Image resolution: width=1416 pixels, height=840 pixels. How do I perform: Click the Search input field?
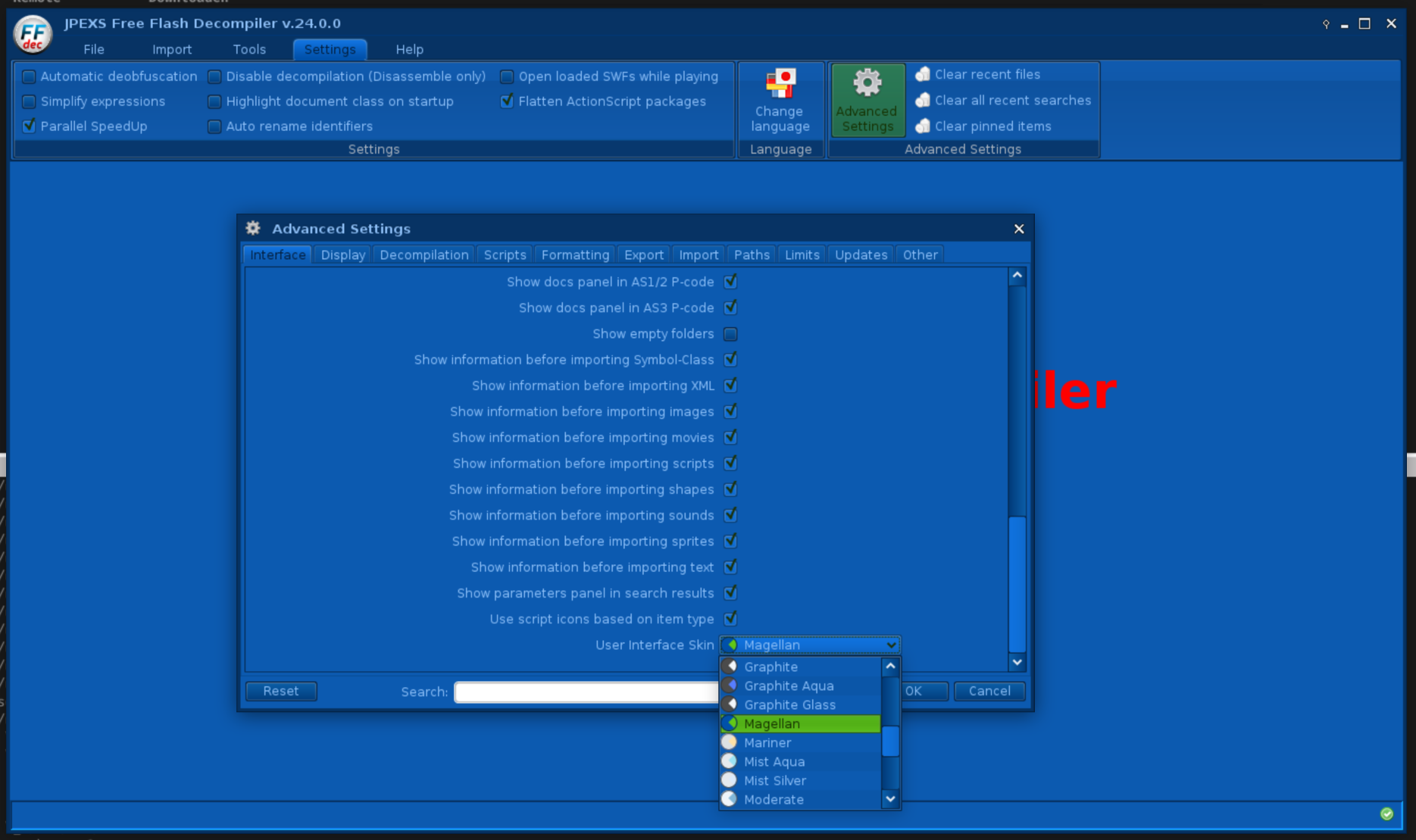pos(586,692)
